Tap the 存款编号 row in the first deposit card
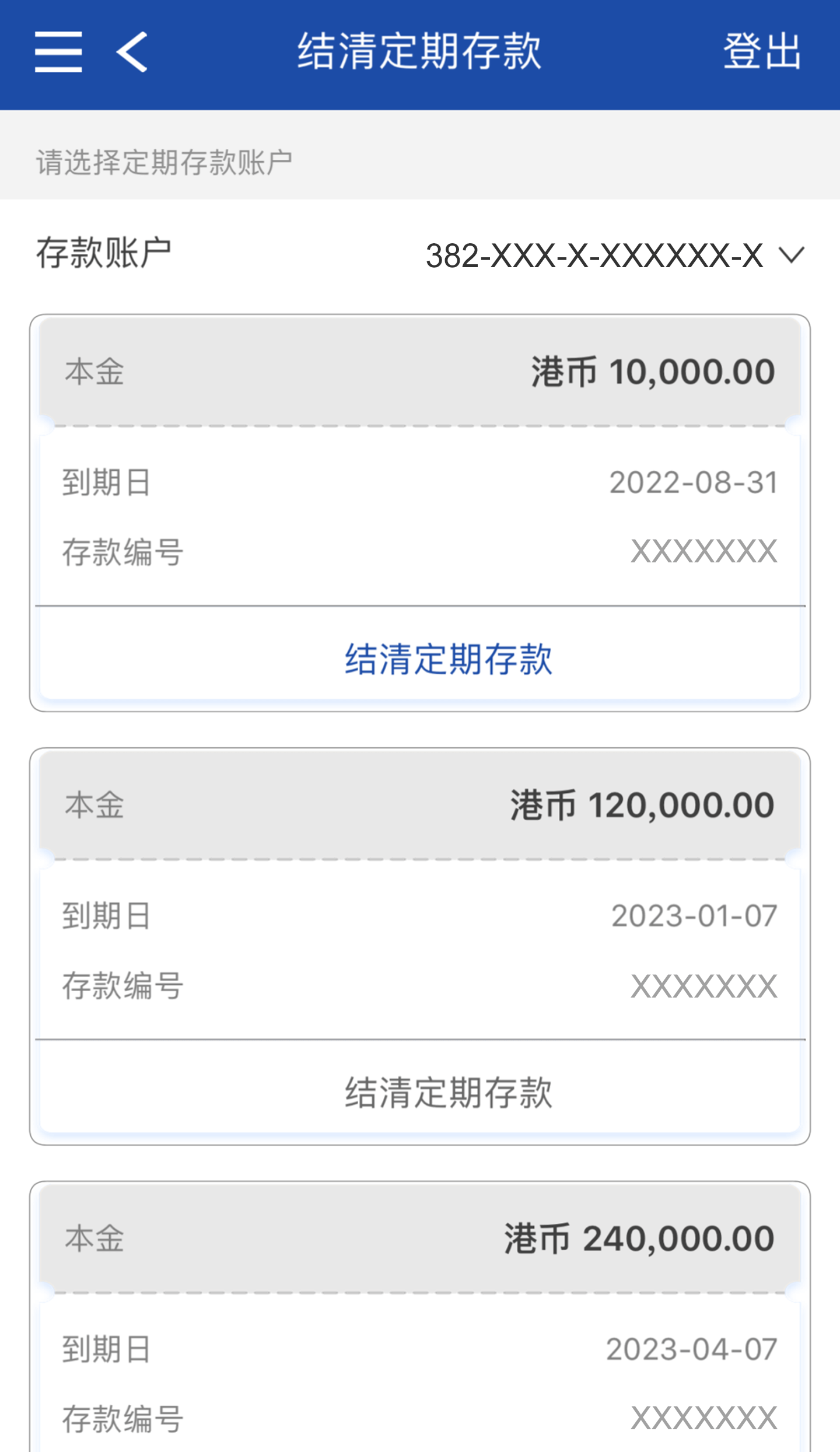The image size is (840, 1452). click(420, 552)
